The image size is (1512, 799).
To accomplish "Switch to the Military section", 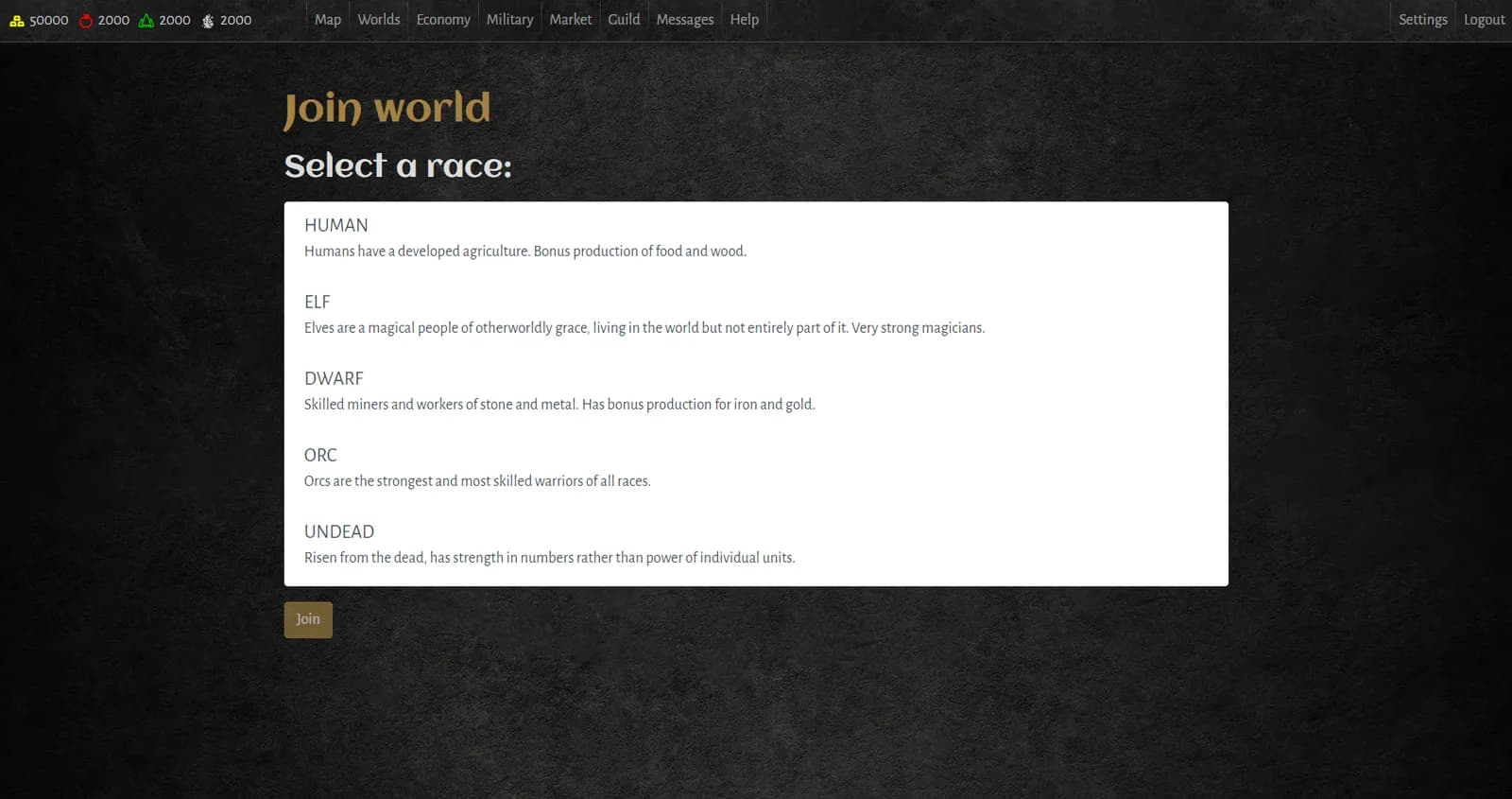I will (x=509, y=20).
